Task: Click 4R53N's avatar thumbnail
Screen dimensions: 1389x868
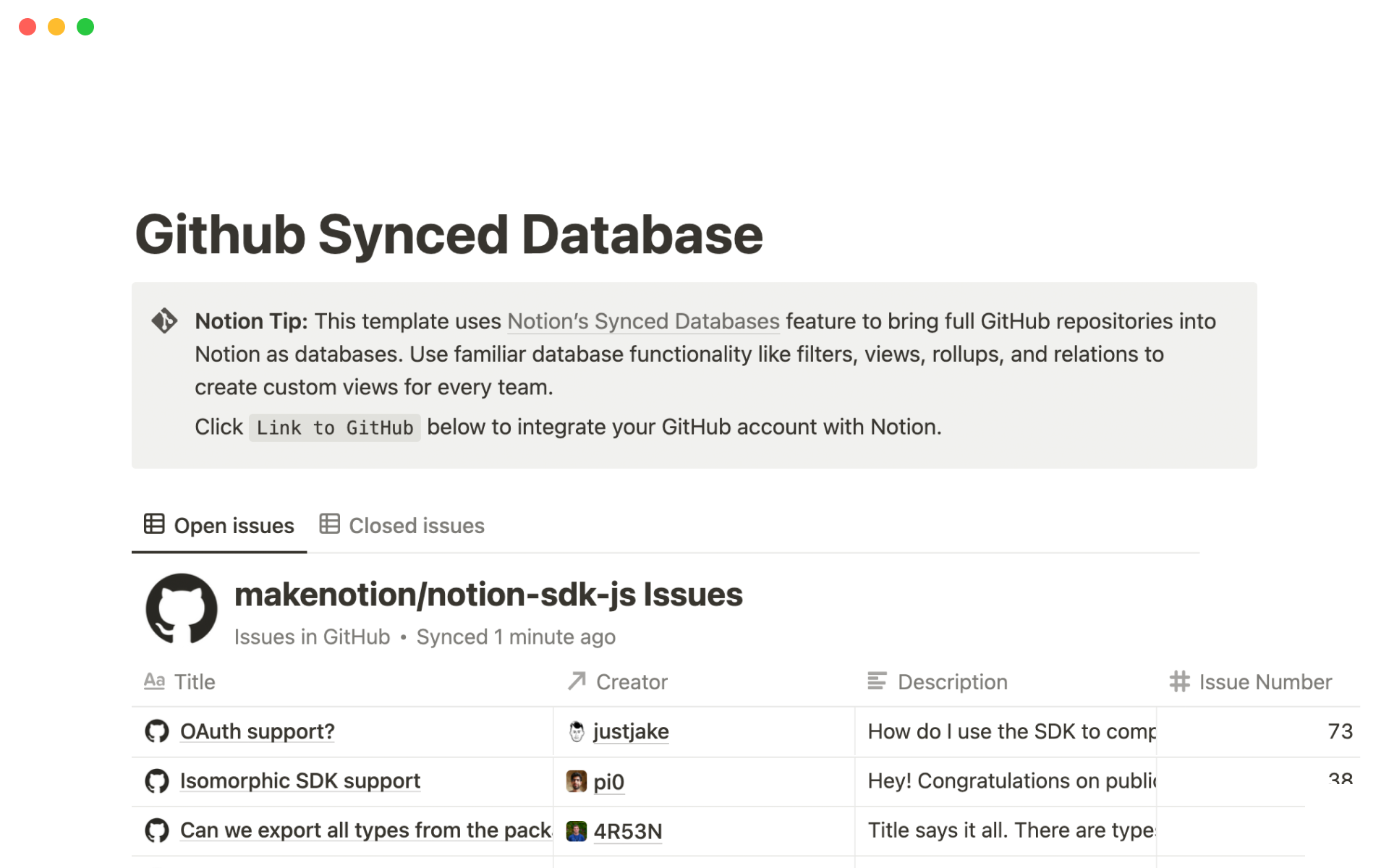Action: point(577,831)
